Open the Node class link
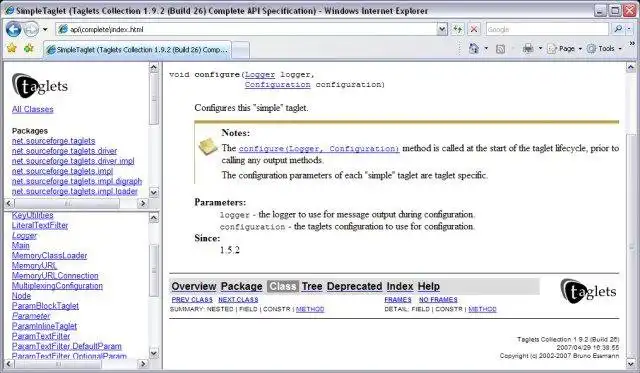Image resolution: width=640 pixels, height=373 pixels. pos(21,296)
